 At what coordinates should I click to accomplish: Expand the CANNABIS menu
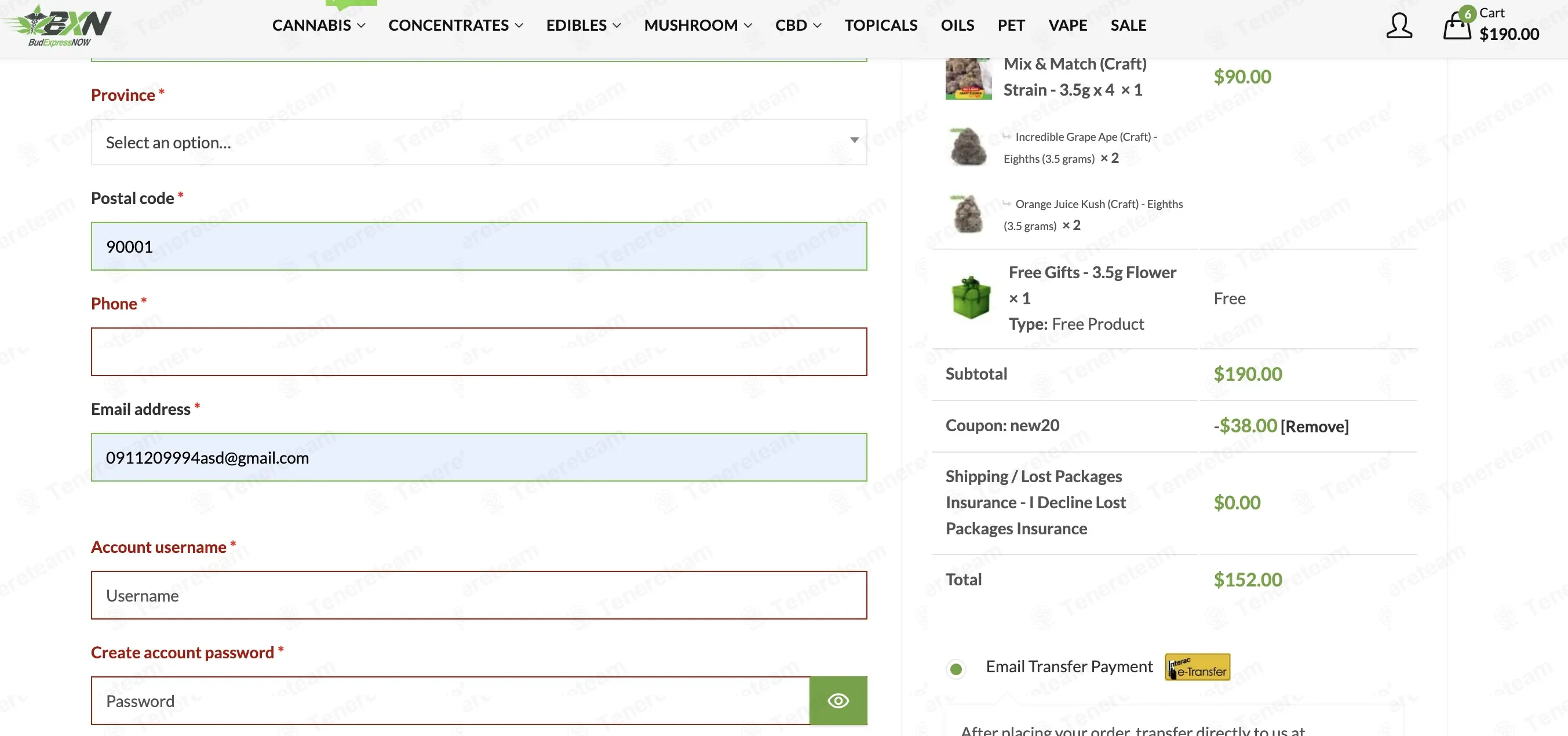point(318,25)
